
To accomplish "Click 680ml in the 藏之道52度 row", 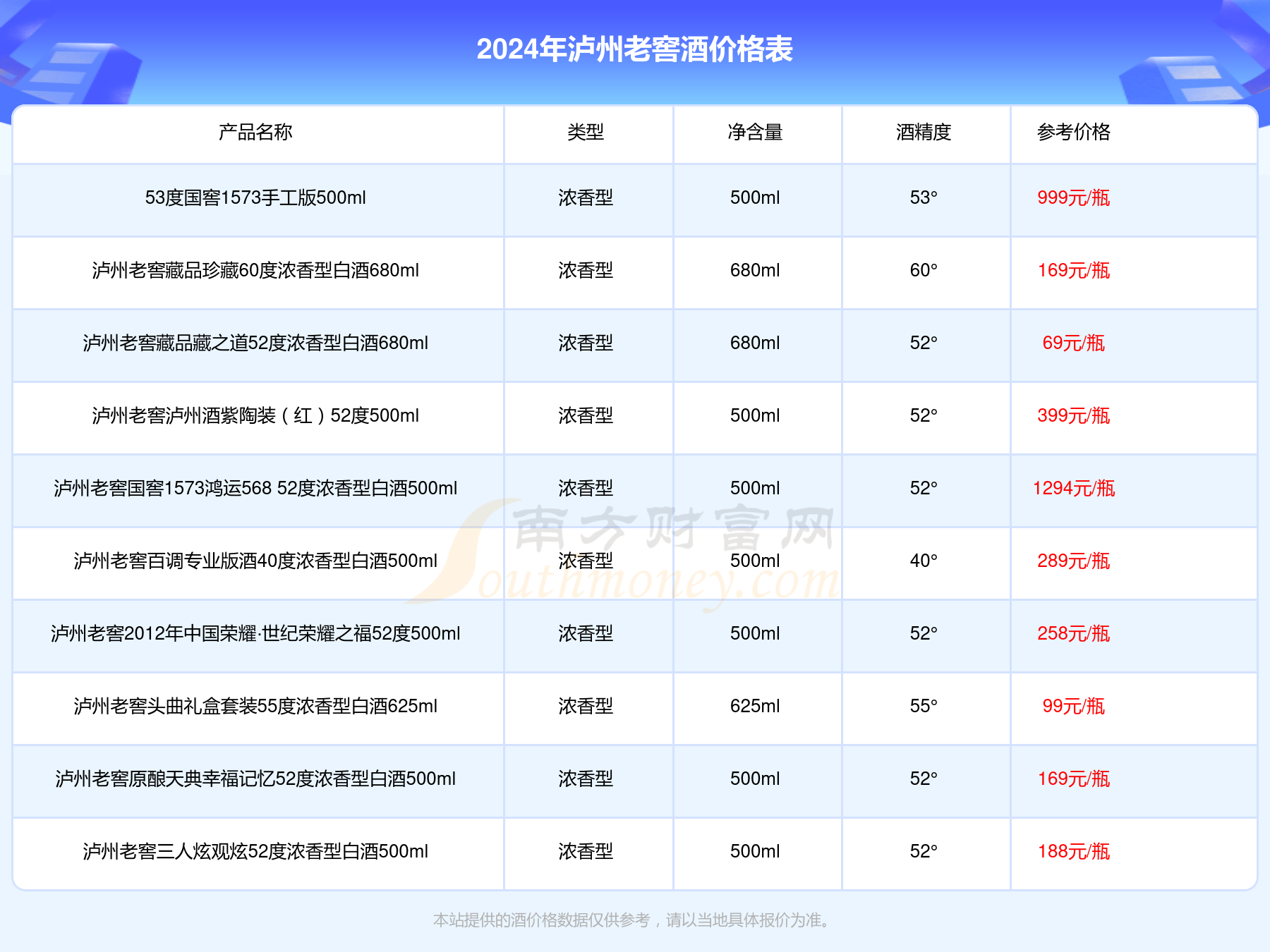I will point(755,343).
